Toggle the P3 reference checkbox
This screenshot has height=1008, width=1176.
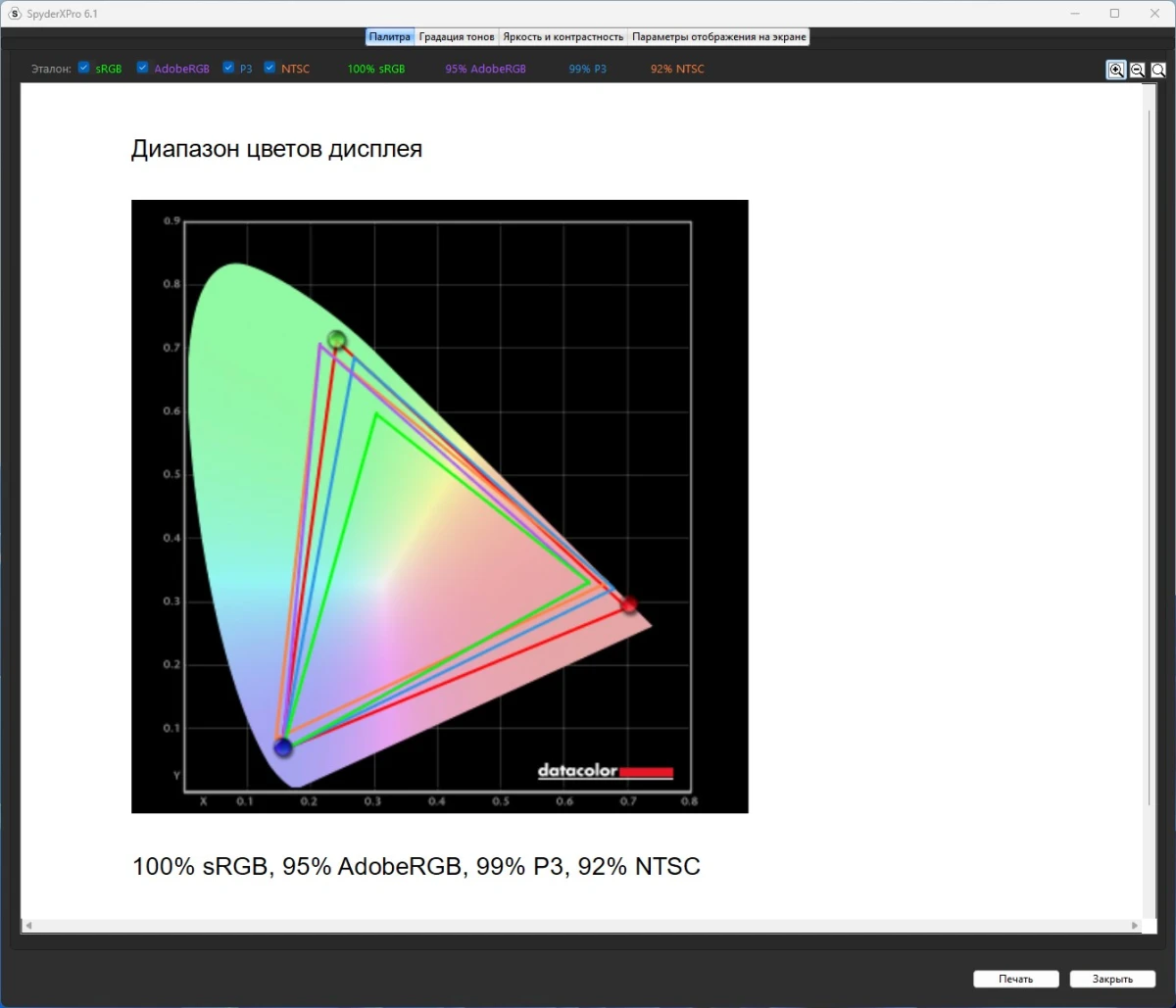pos(228,68)
